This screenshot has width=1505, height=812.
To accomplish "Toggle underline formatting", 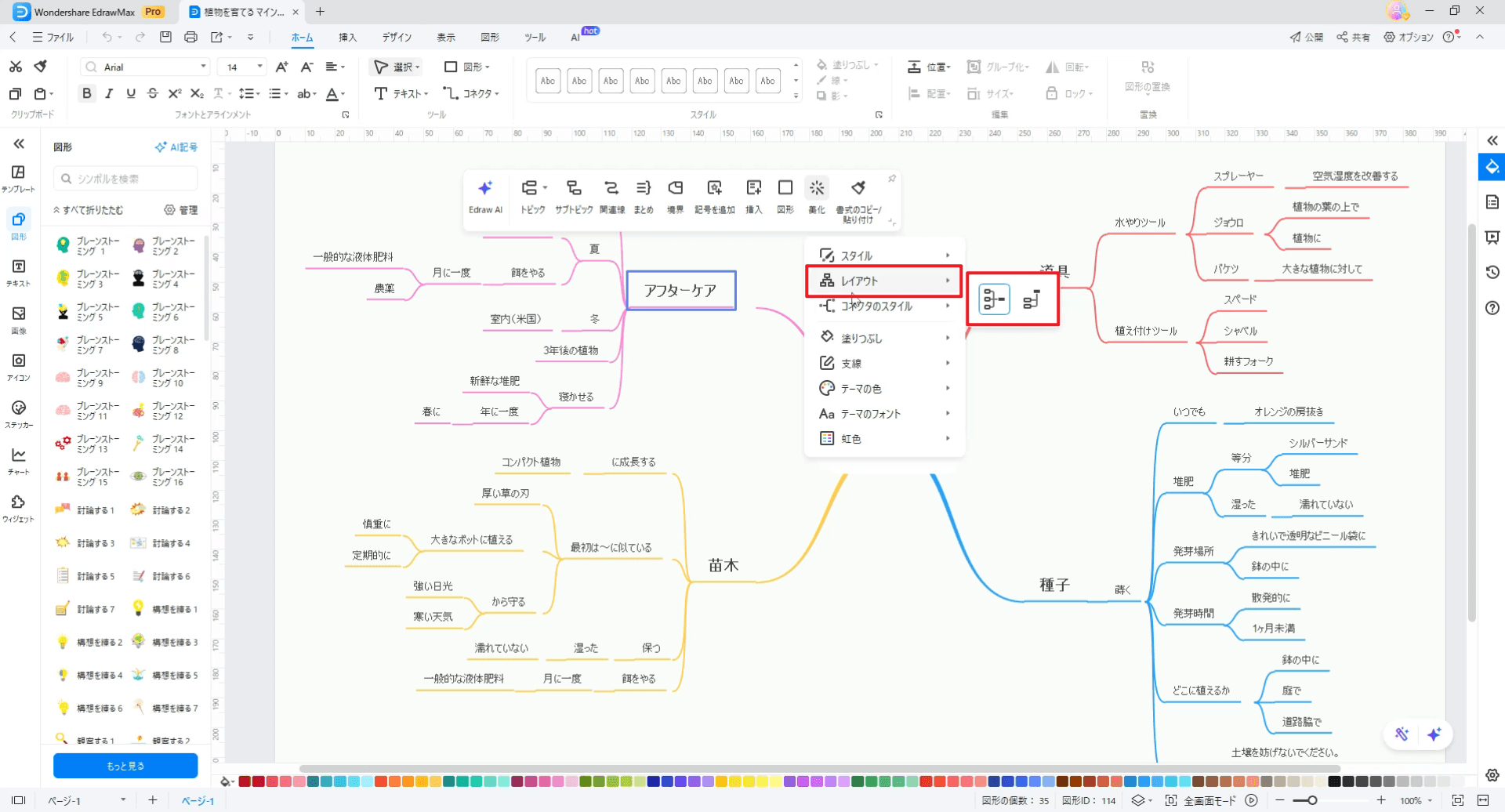I will tap(131, 93).
